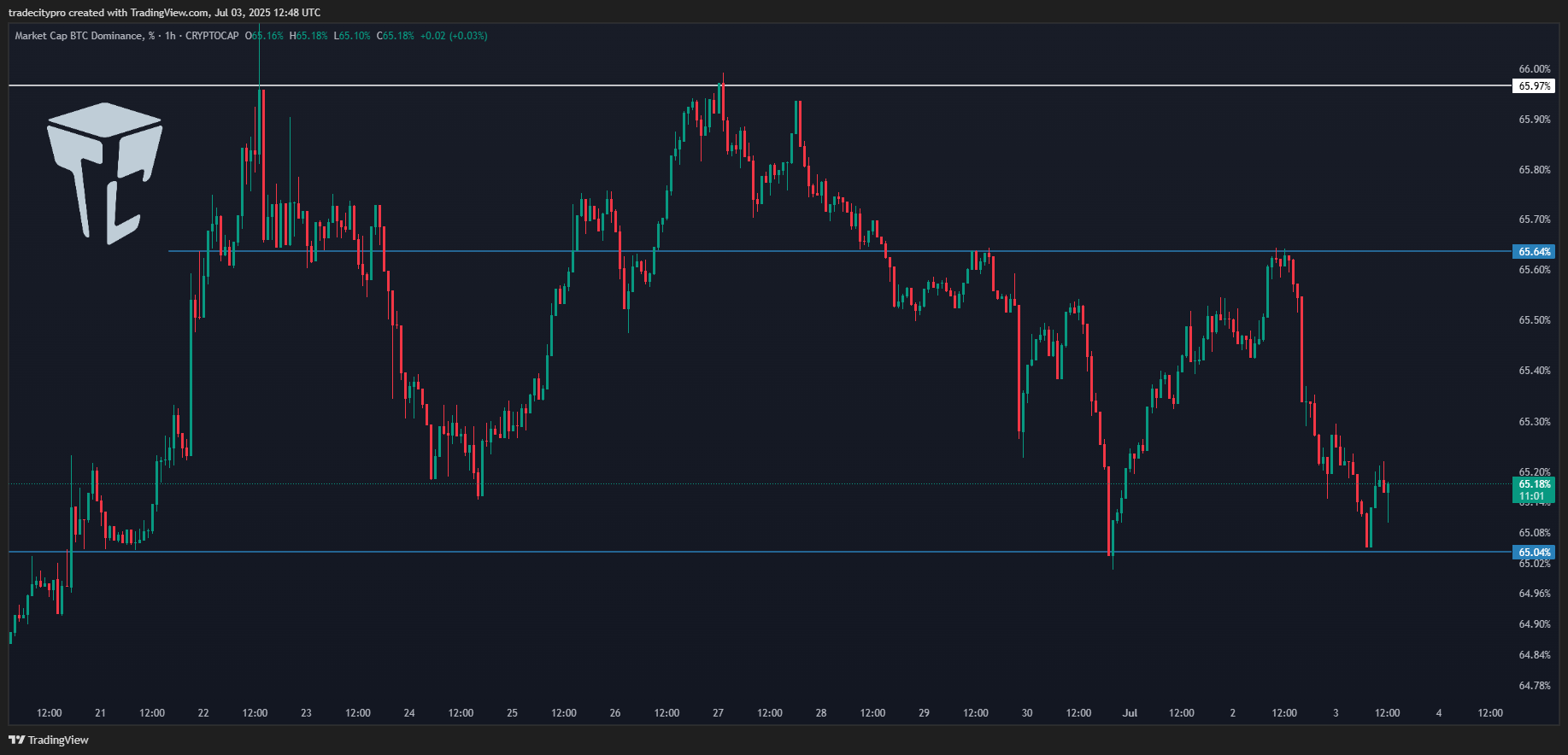Image resolution: width=1568 pixels, height=755 pixels.
Task: Click date 25 on time axis
Action: (x=512, y=713)
